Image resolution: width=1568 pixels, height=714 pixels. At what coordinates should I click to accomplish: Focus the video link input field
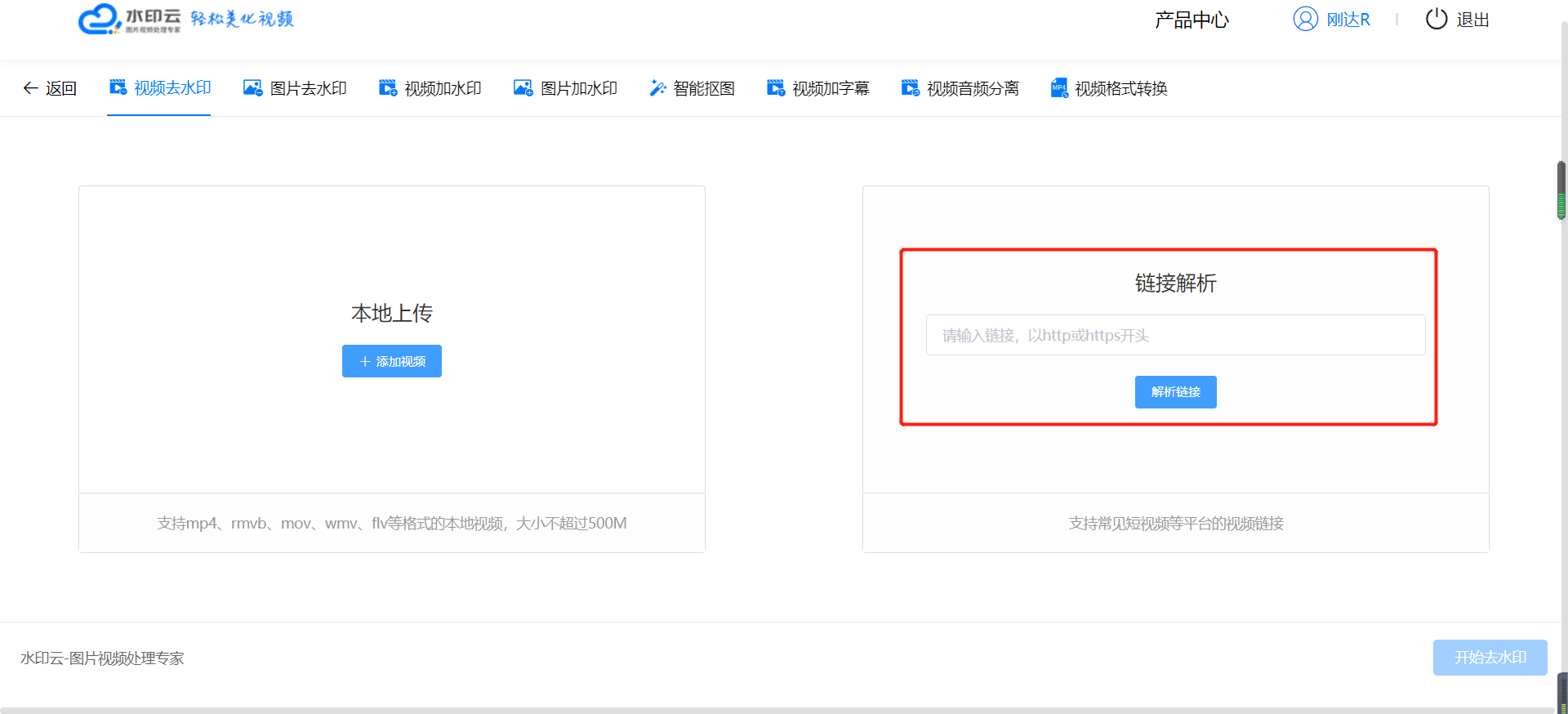(x=1175, y=335)
